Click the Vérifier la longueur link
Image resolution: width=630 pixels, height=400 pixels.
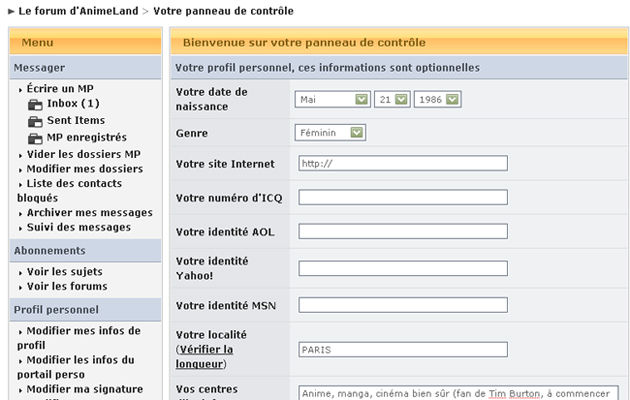204,357
